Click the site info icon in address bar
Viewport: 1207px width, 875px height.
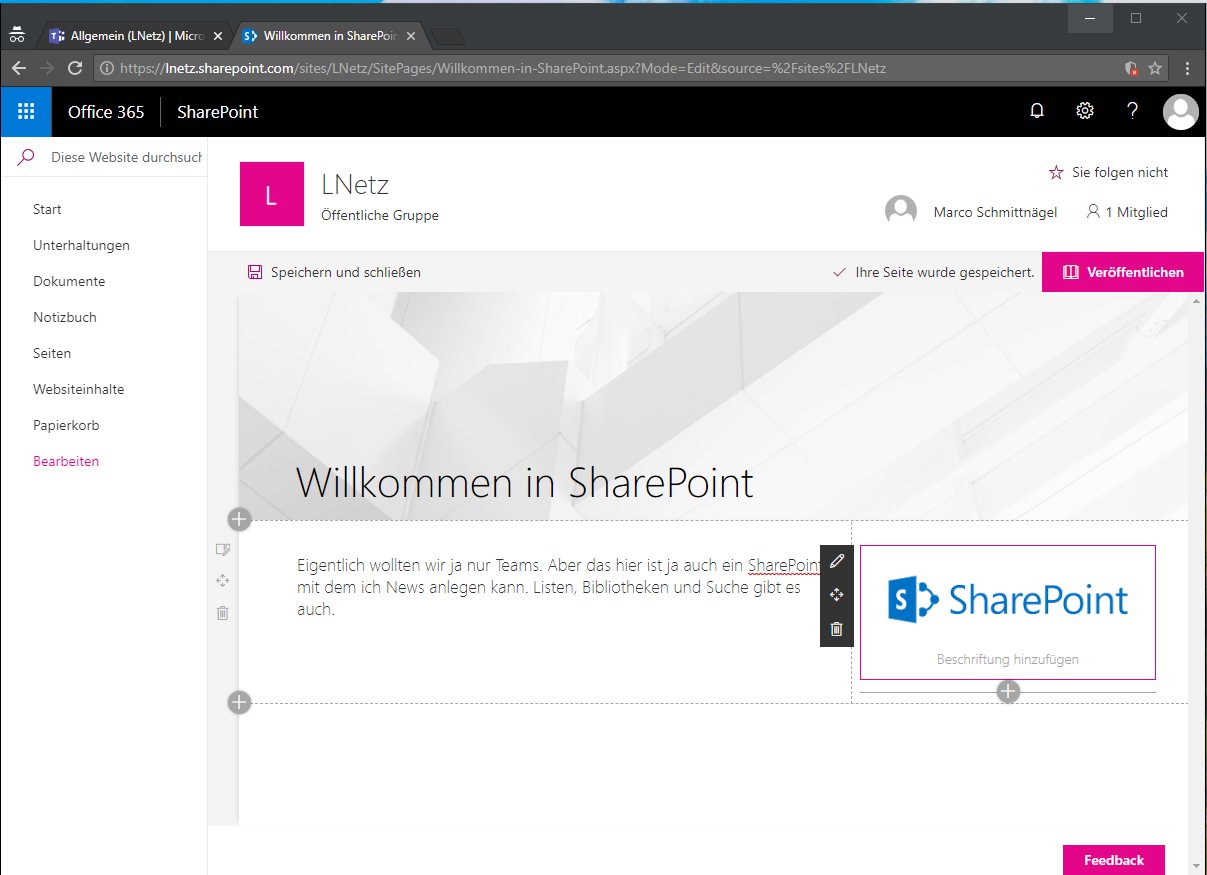(107, 69)
